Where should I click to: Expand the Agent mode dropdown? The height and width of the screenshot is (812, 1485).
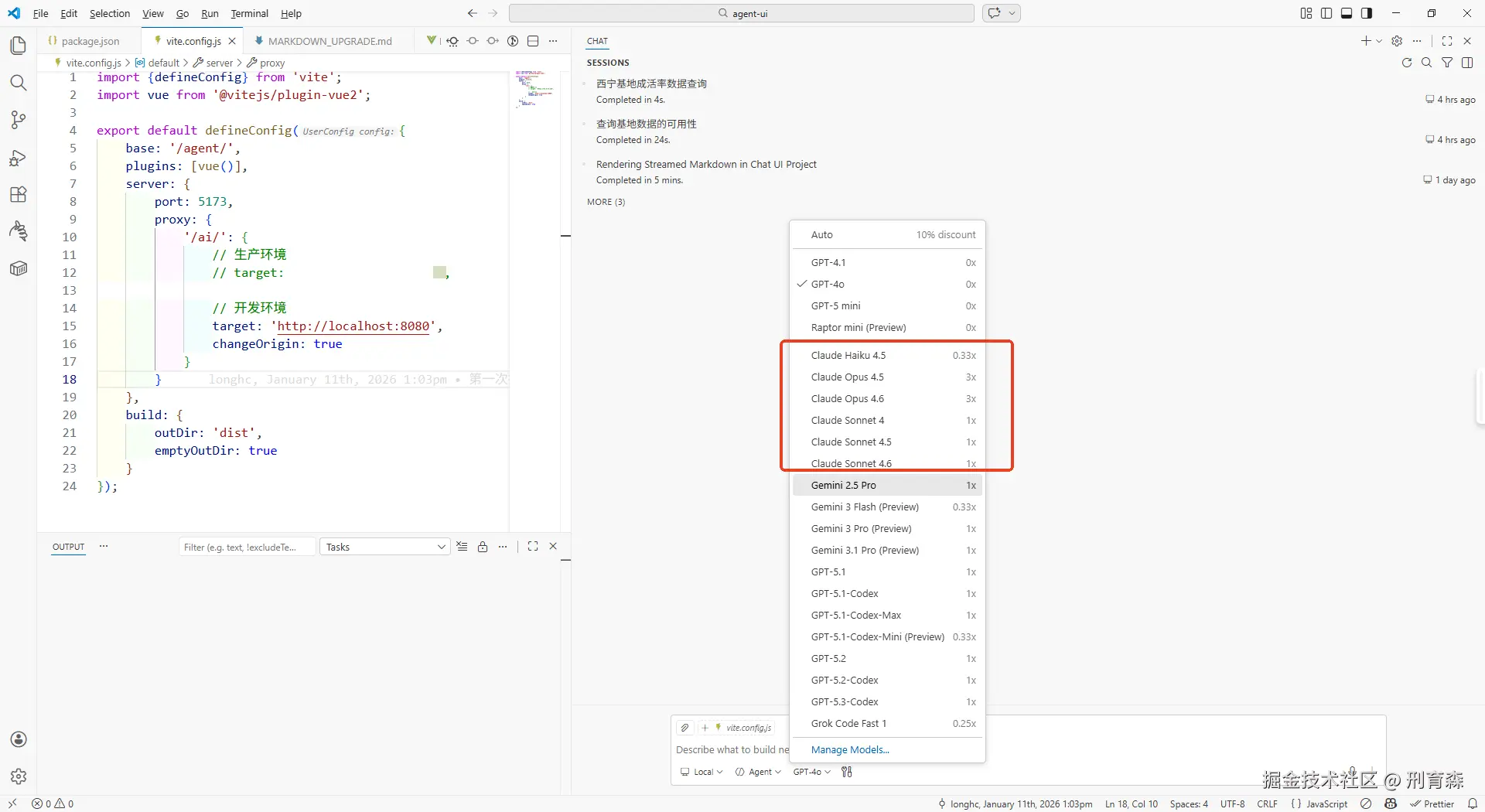click(x=758, y=772)
